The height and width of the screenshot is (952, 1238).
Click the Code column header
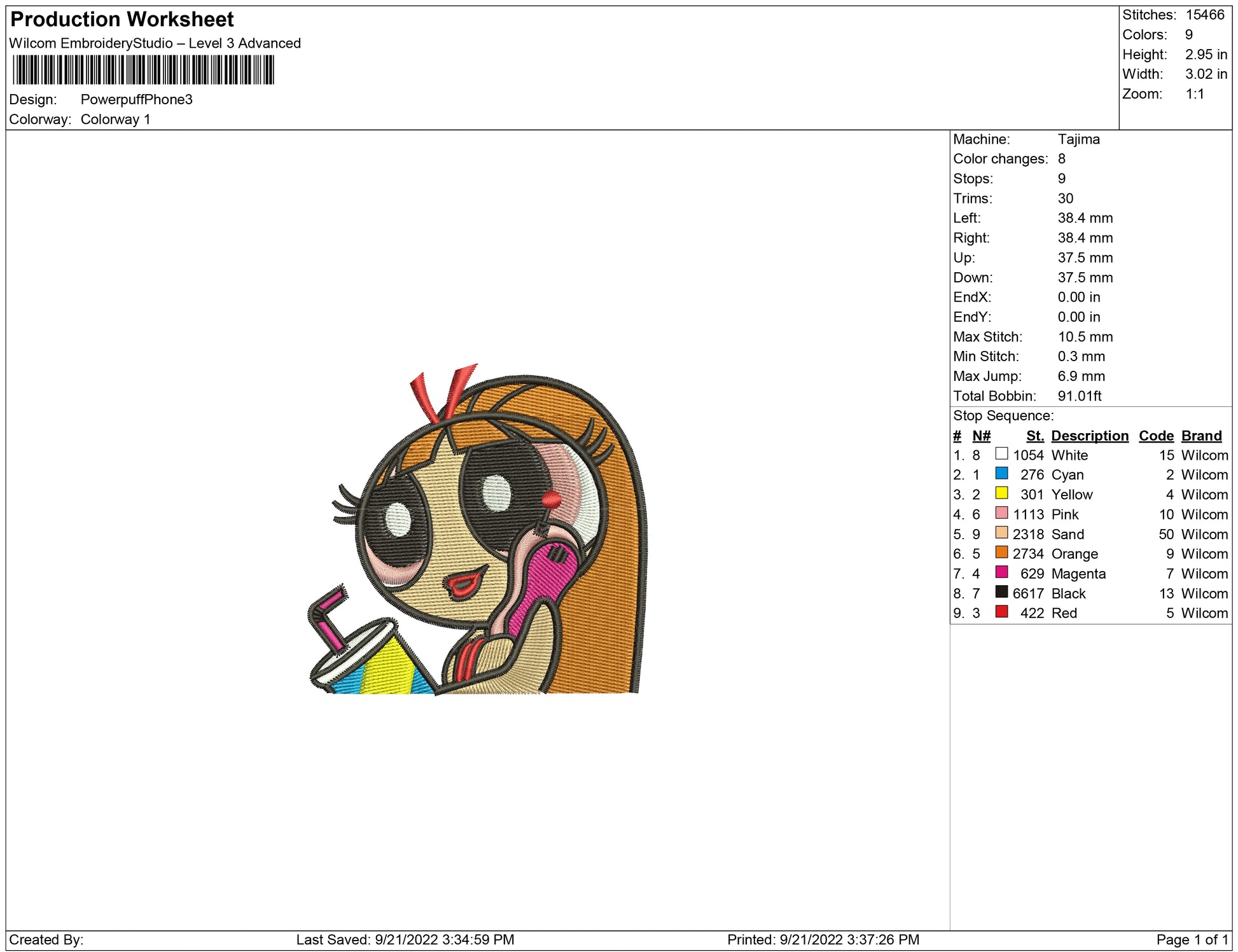1156,436
